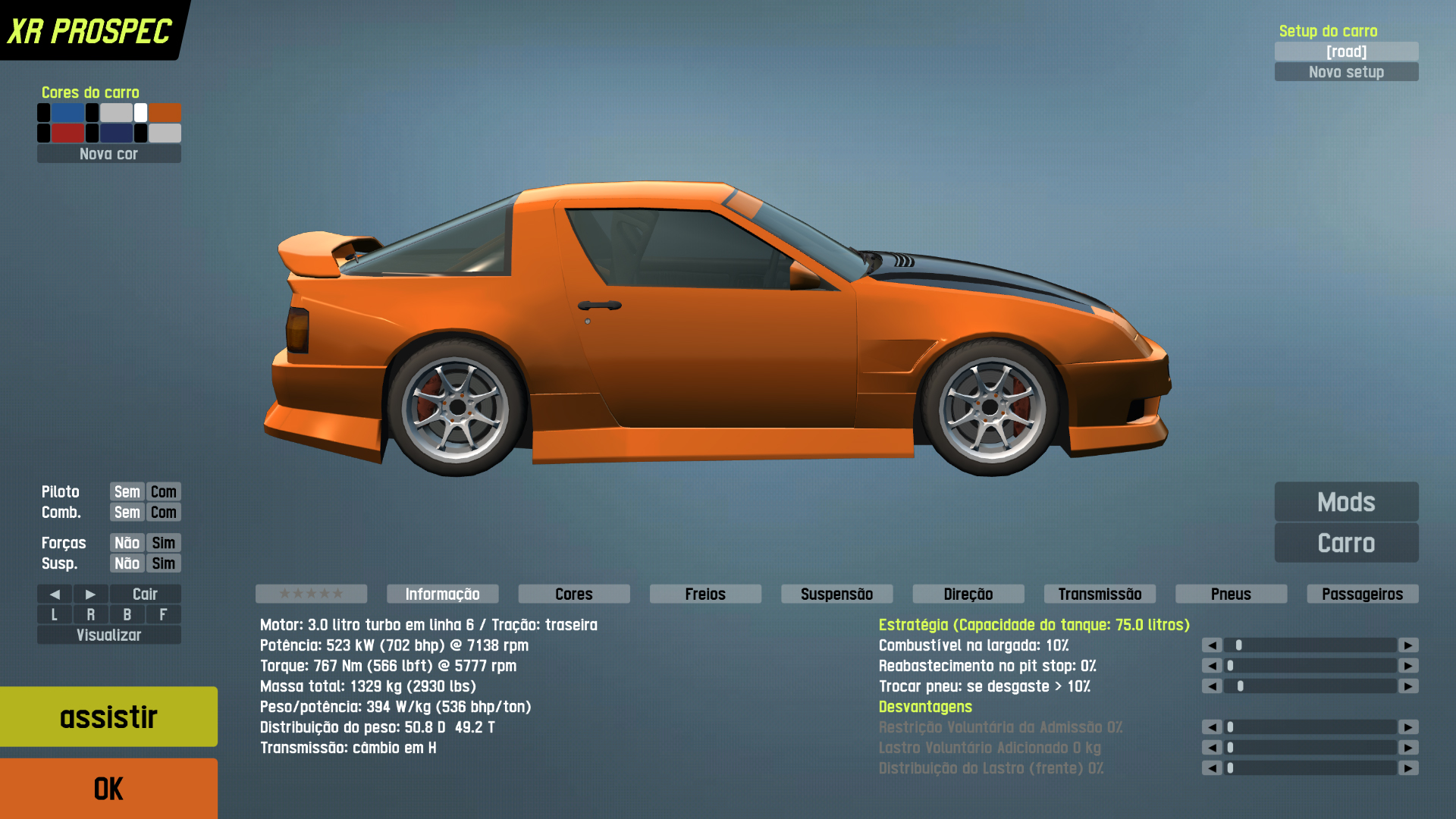The image size is (1456, 819).
Task: Set Piloto to Com
Action: [x=163, y=492]
